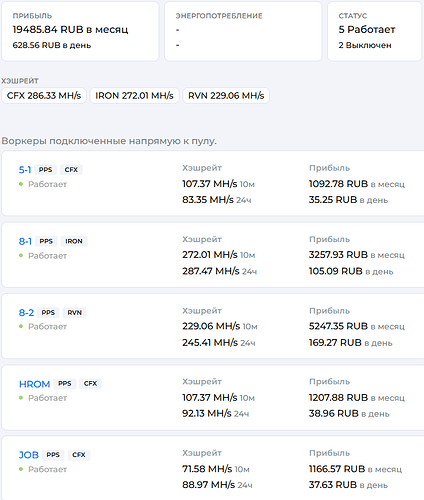Click the RVN badge on worker 8-2
The height and width of the screenshot is (500, 424).
pyautogui.click(x=74, y=312)
